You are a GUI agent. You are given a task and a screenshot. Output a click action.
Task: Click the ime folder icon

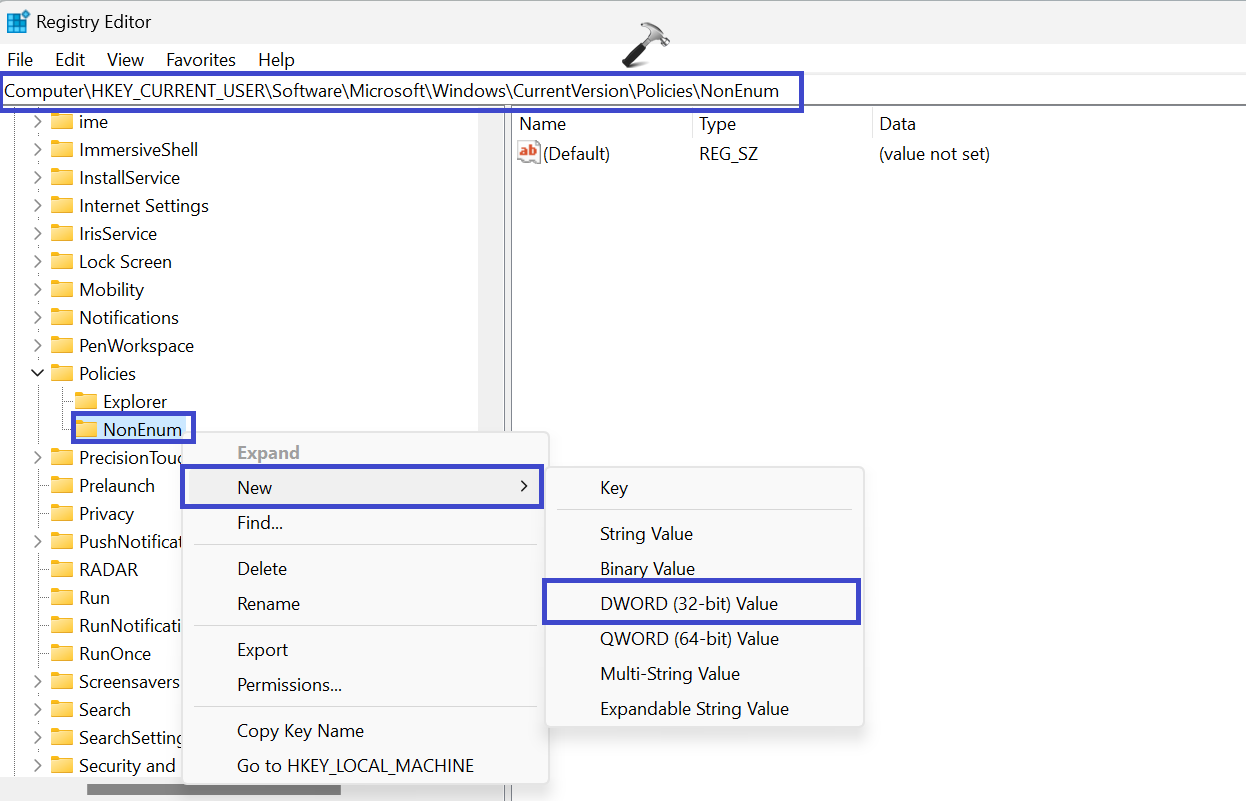pyautogui.click(x=63, y=122)
